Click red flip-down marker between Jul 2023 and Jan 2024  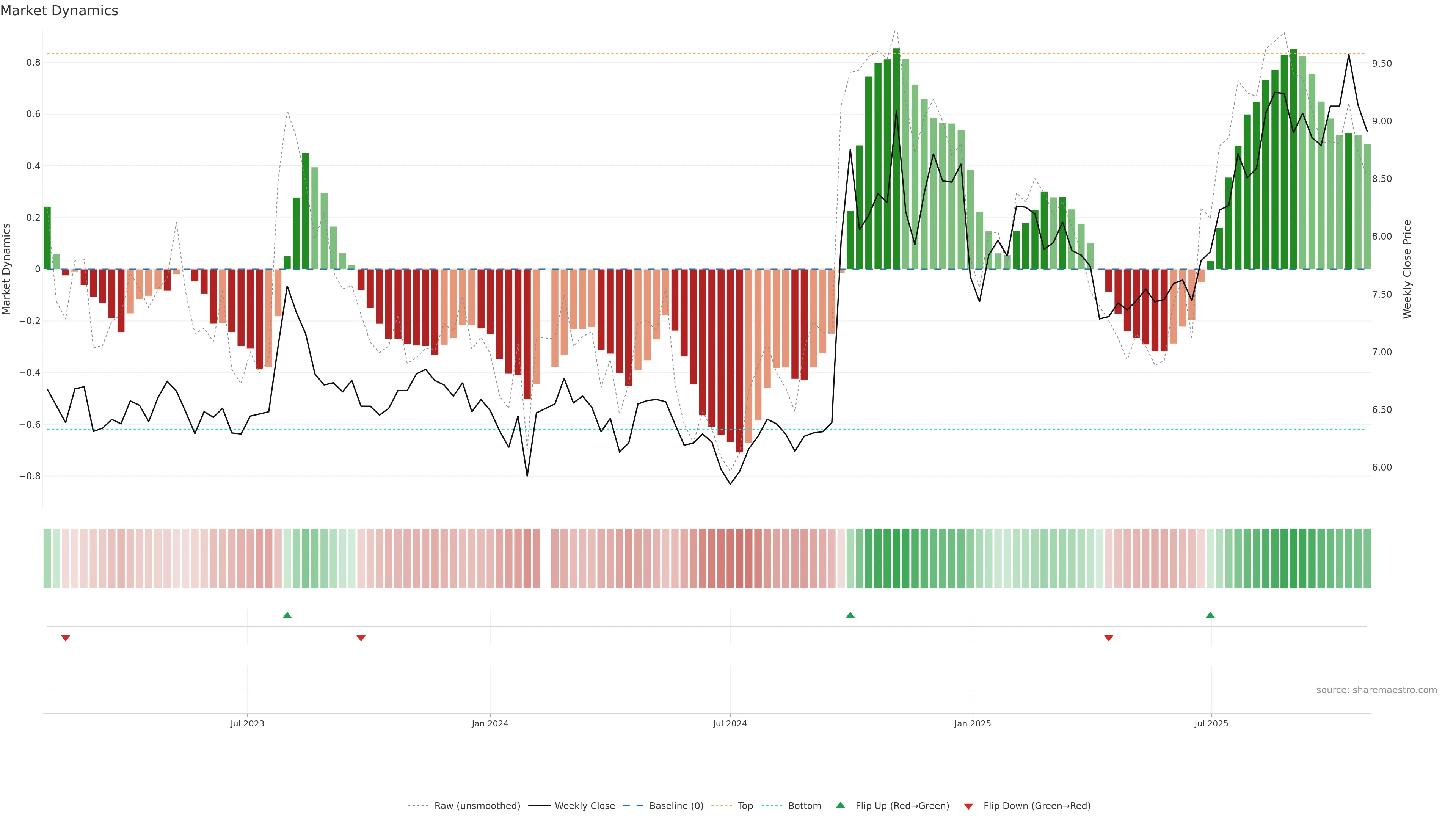click(361, 638)
